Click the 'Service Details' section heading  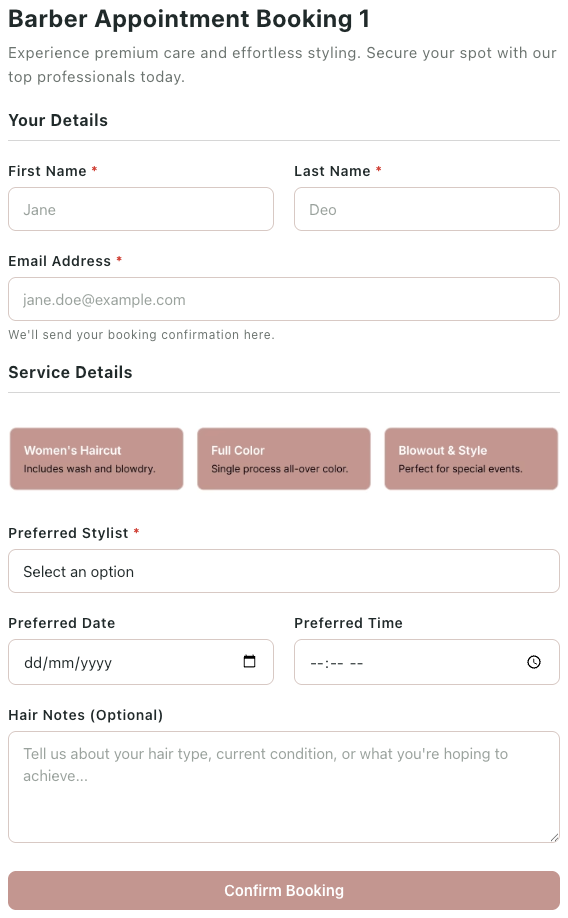(70, 372)
